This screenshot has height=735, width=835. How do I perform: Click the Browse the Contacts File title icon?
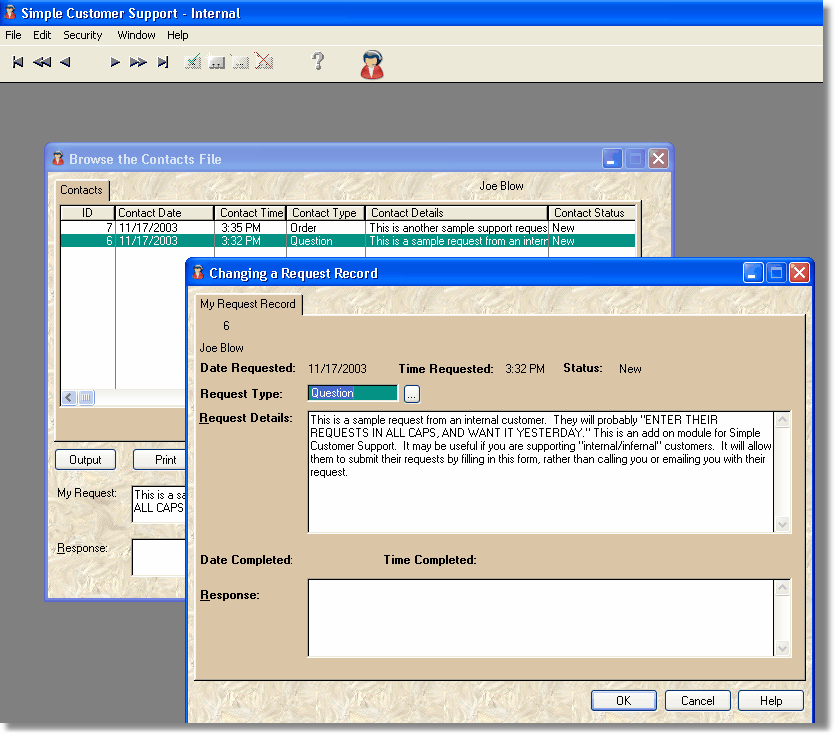point(58,158)
